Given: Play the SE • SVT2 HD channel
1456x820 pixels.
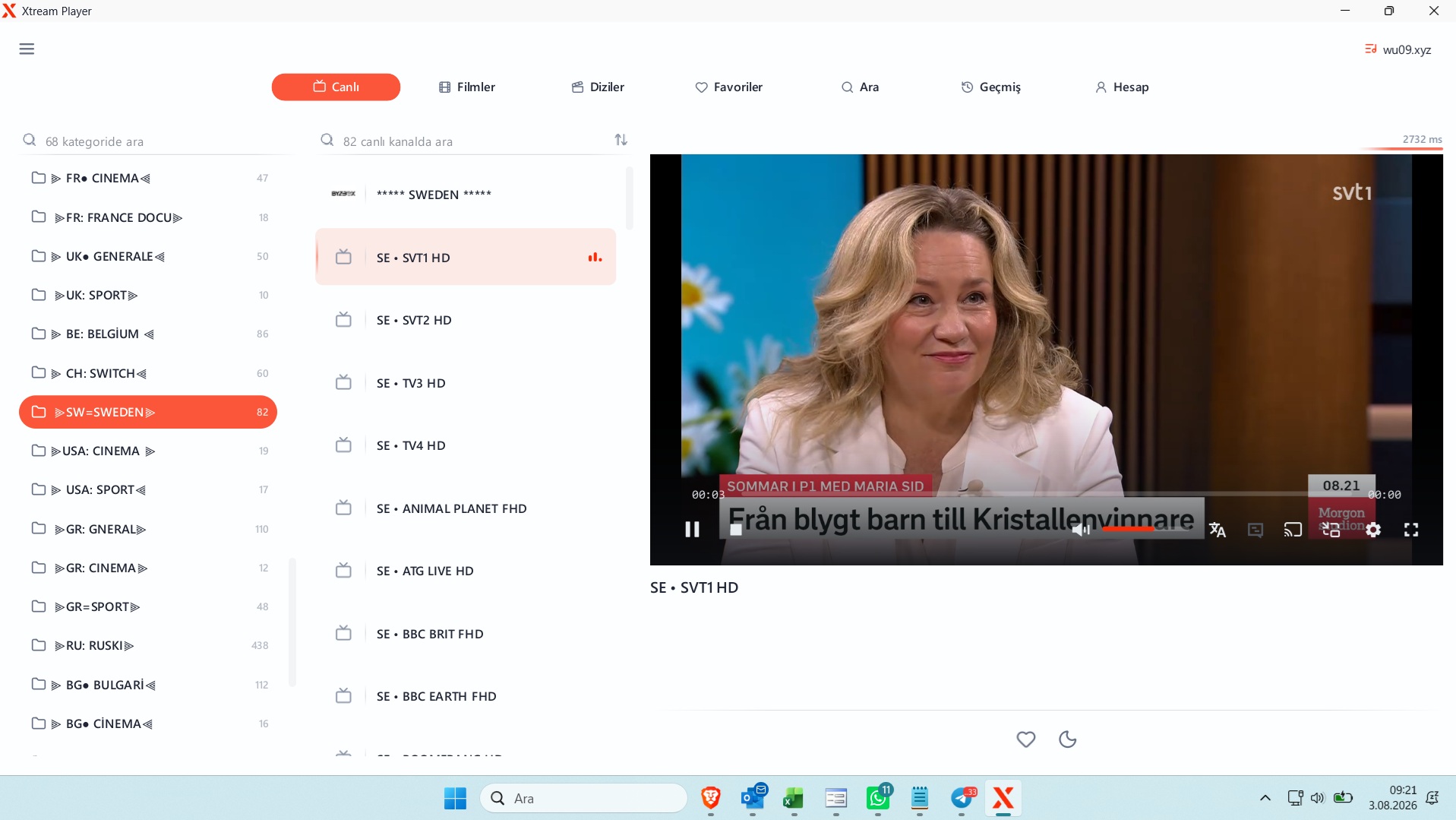Looking at the screenshot, I should click(x=466, y=320).
